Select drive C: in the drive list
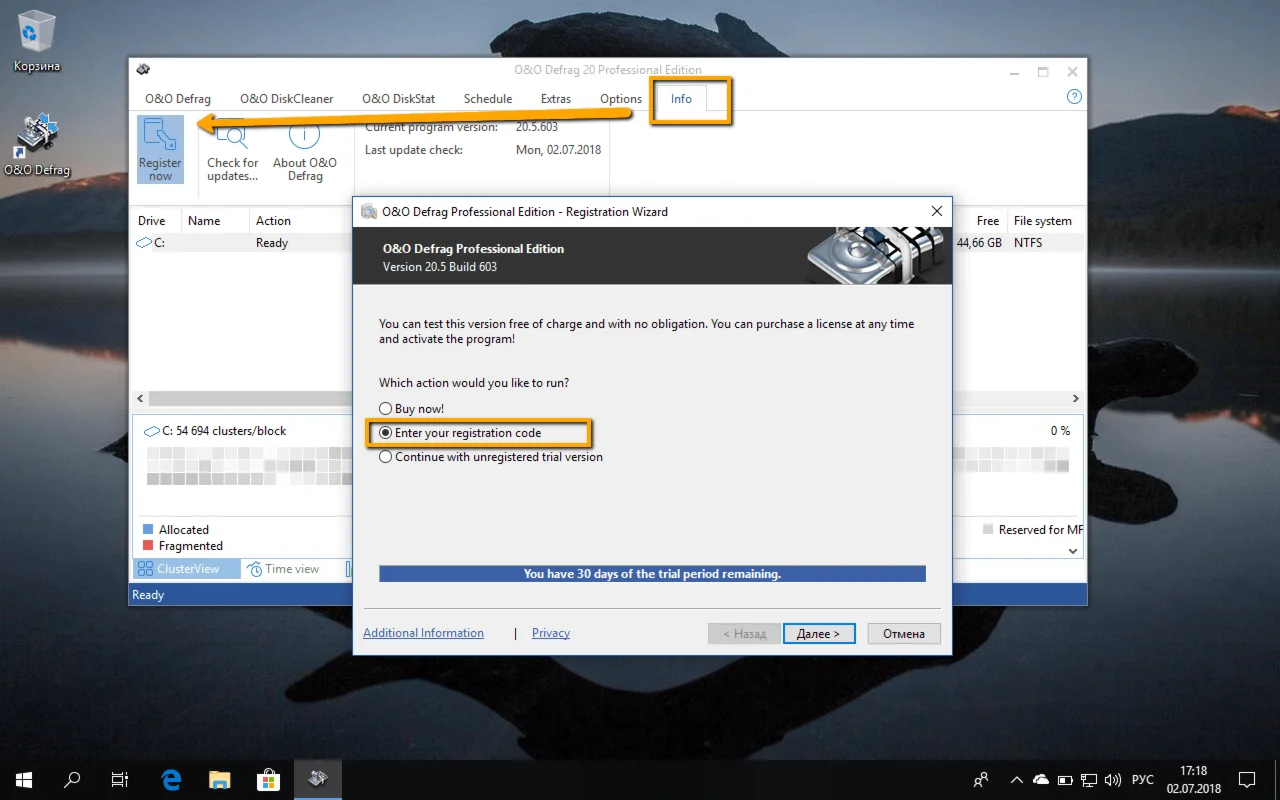This screenshot has height=800, width=1280. coord(151,243)
